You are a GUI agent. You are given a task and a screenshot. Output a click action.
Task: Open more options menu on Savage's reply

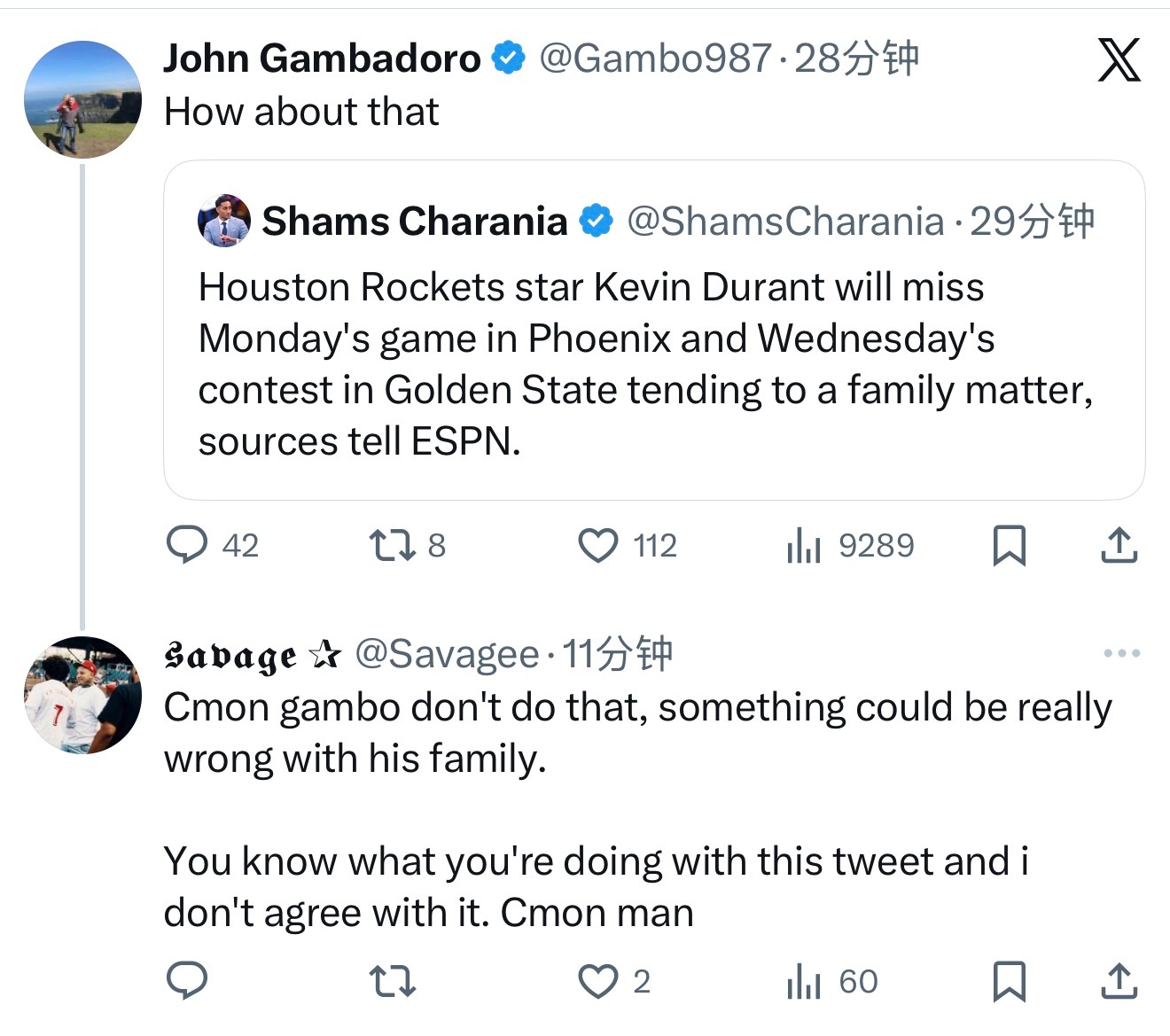[1121, 654]
